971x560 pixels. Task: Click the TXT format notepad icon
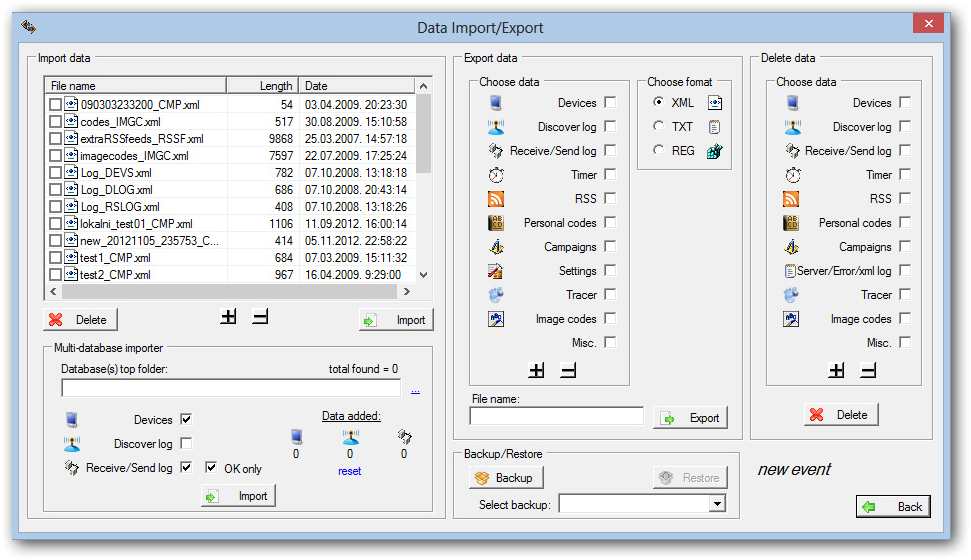click(x=715, y=127)
